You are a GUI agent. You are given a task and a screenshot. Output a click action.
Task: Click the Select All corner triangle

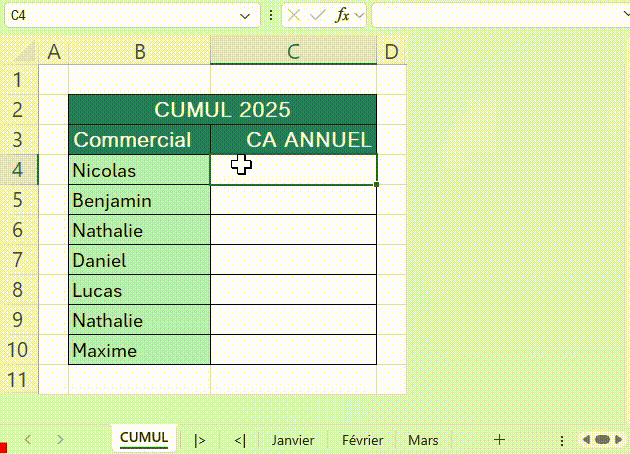click(25, 51)
